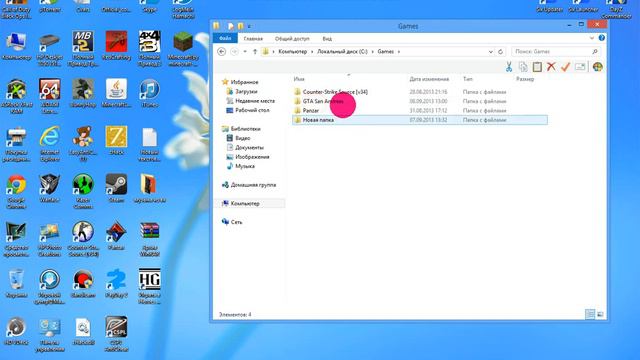
Task: Select Документы in the navigation pane
Action: click(x=249, y=147)
